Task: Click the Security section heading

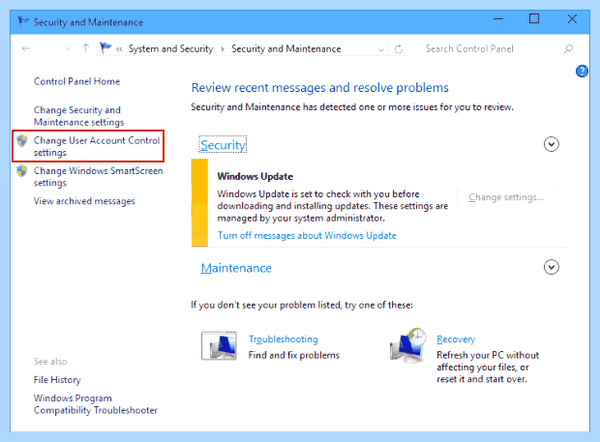Action: (x=223, y=145)
